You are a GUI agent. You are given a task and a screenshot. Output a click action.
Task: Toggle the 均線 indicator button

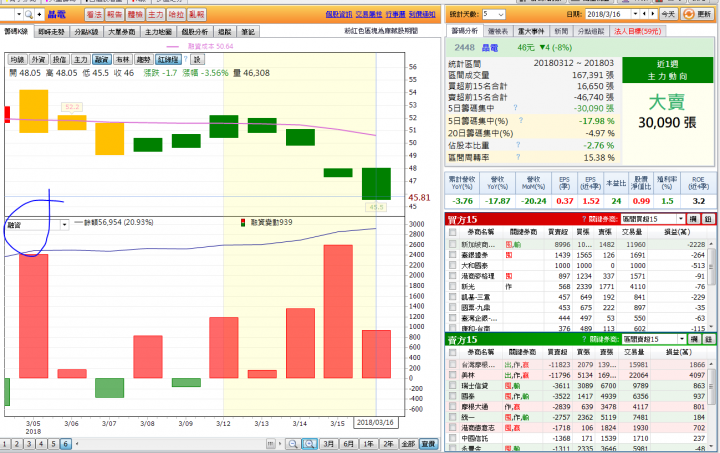pyautogui.click(x=17, y=60)
